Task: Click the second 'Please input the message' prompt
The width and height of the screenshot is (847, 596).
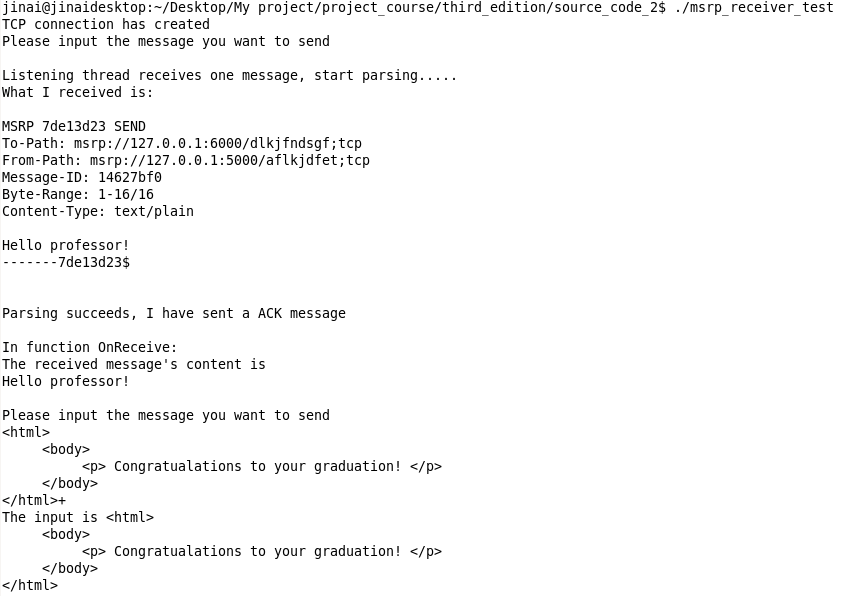Action: tap(166, 416)
